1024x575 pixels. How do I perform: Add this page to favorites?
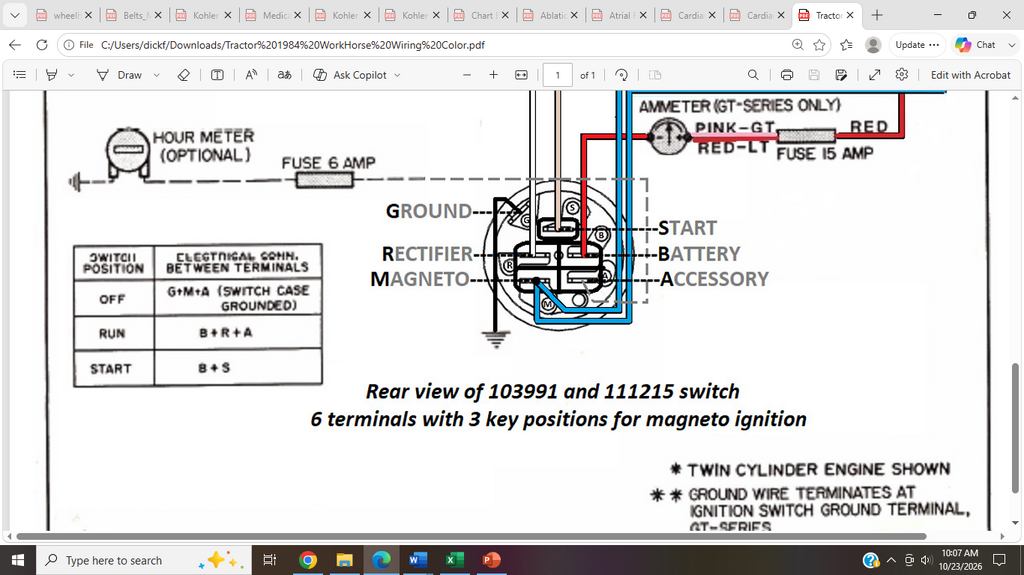tap(820, 45)
